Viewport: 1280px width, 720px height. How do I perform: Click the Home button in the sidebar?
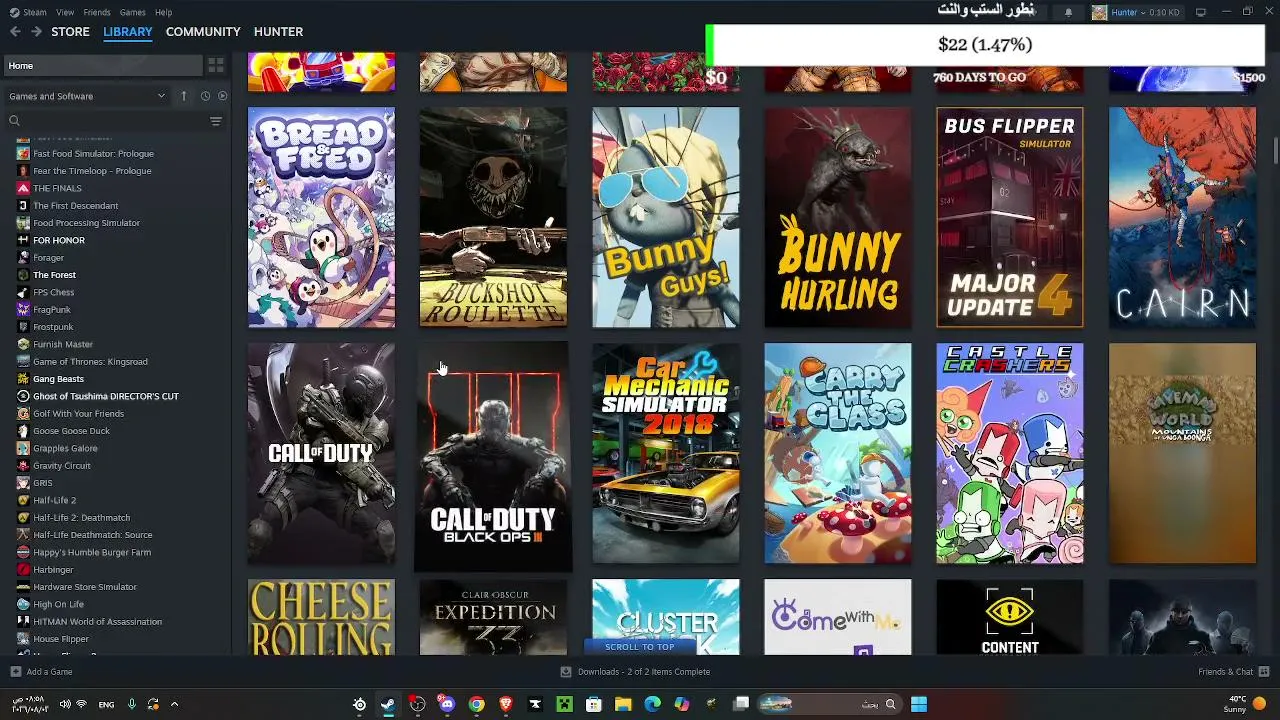(103, 66)
